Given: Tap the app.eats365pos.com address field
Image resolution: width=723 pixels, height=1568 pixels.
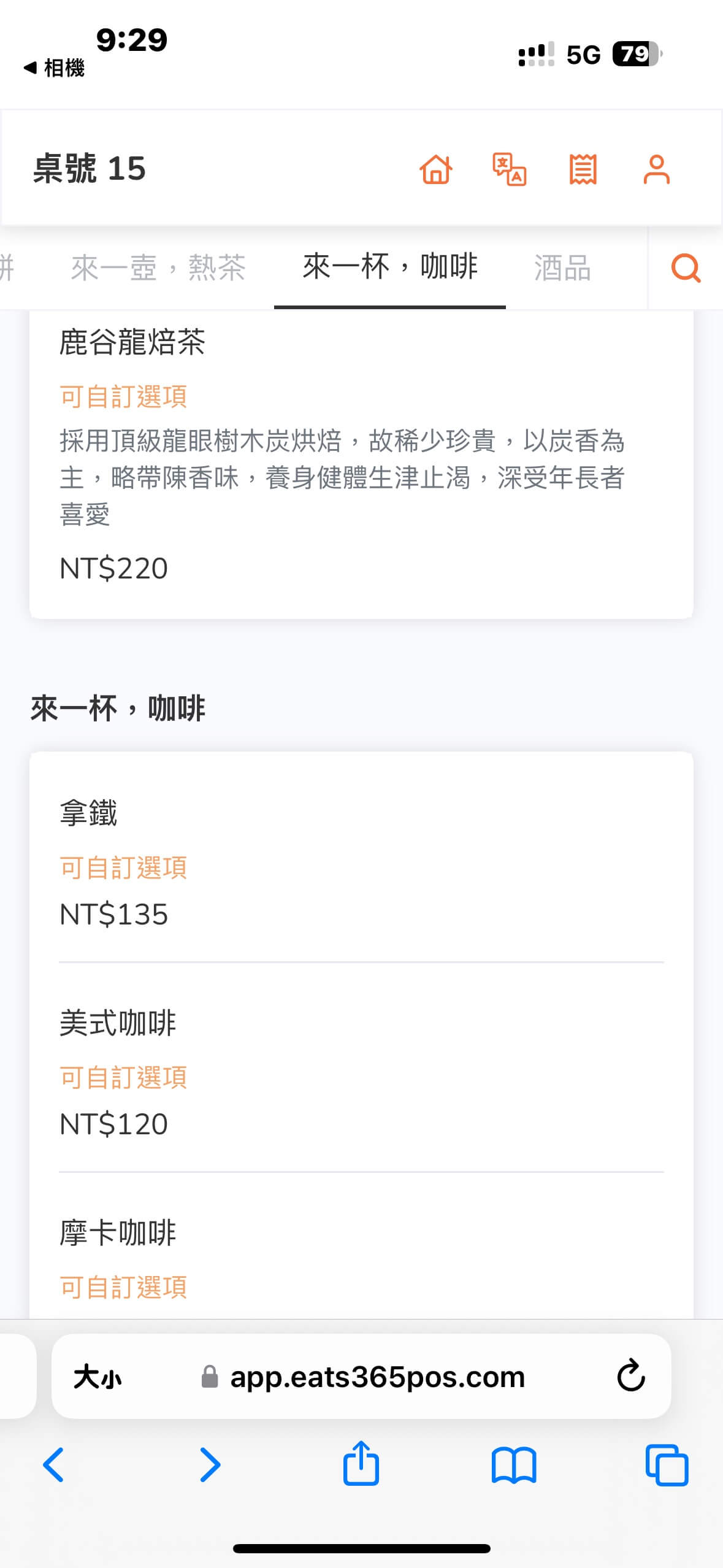Looking at the screenshot, I should tap(377, 1377).
